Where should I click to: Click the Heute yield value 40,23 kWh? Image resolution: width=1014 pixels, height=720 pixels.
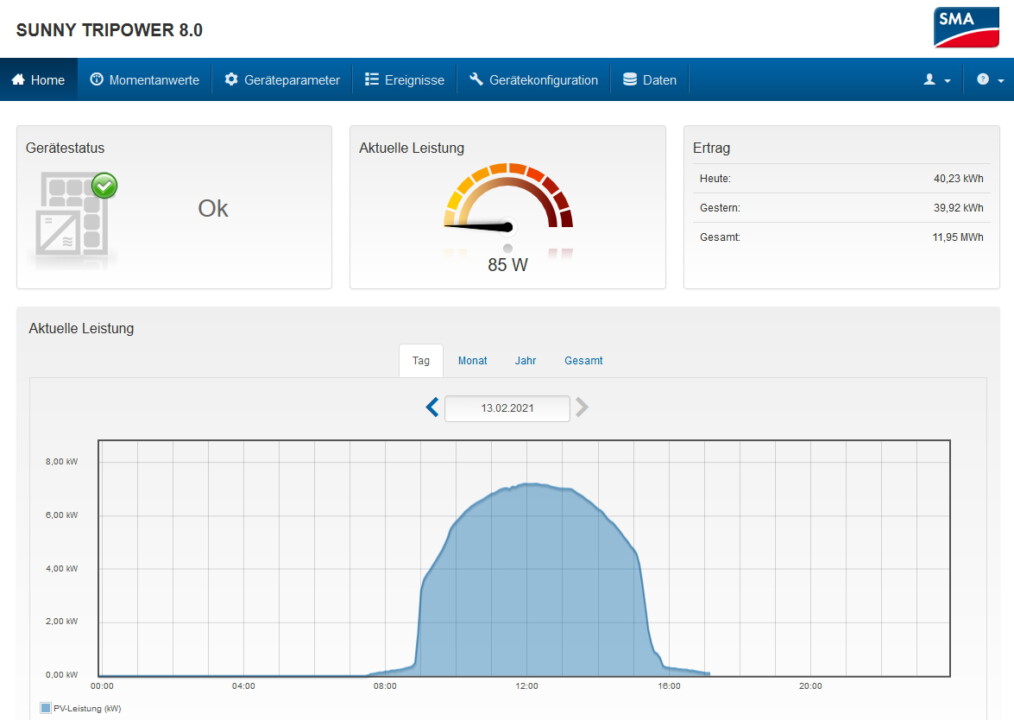(x=958, y=179)
